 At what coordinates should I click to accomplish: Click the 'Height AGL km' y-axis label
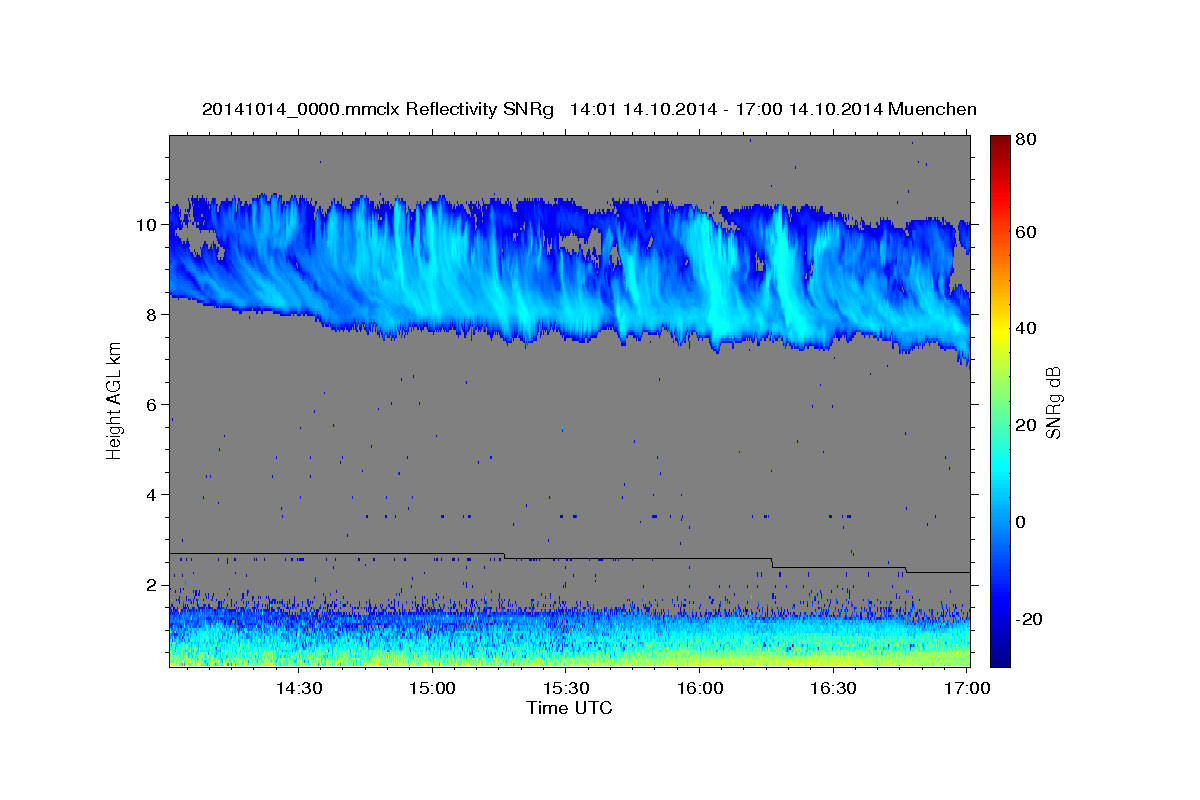(114, 400)
